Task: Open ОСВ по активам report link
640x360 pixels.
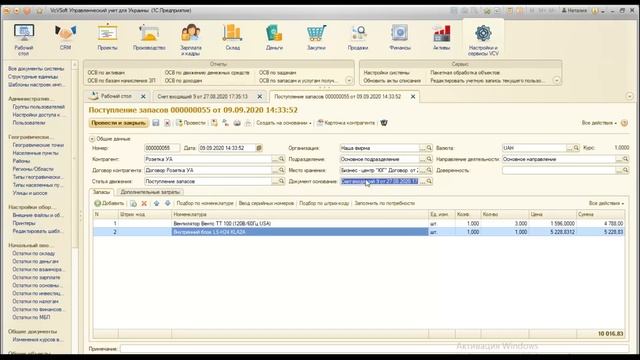Action: pyautogui.click(x=106, y=73)
